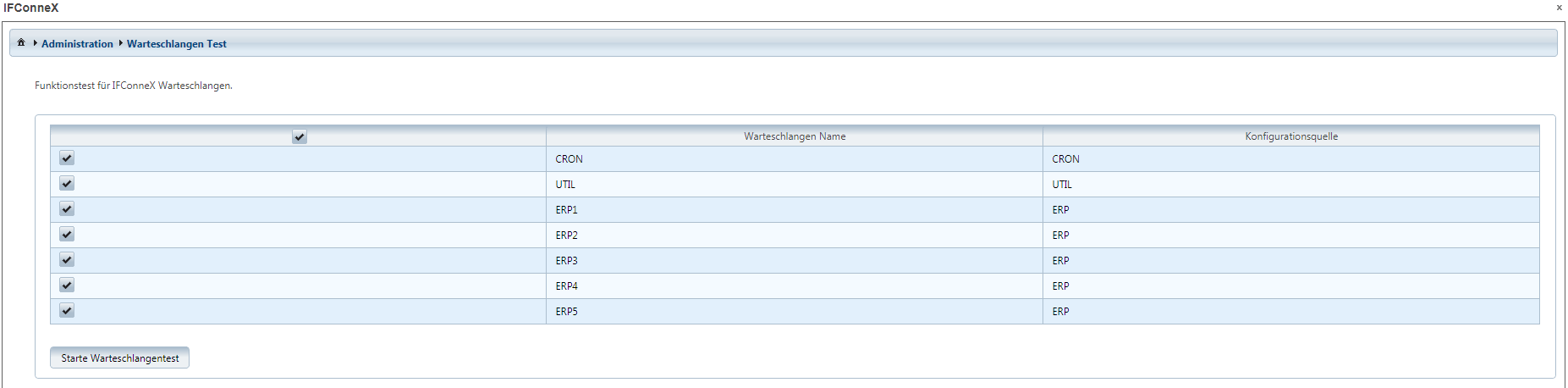Click the UTIL configuration source cell
This screenshot has width=1568, height=388.
pyautogui.click(x=1061, y=185)
